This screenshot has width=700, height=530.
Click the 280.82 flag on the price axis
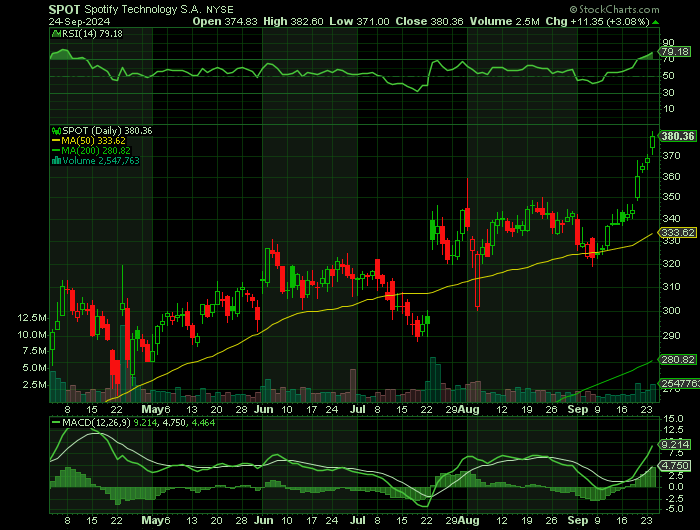point(678,359)
